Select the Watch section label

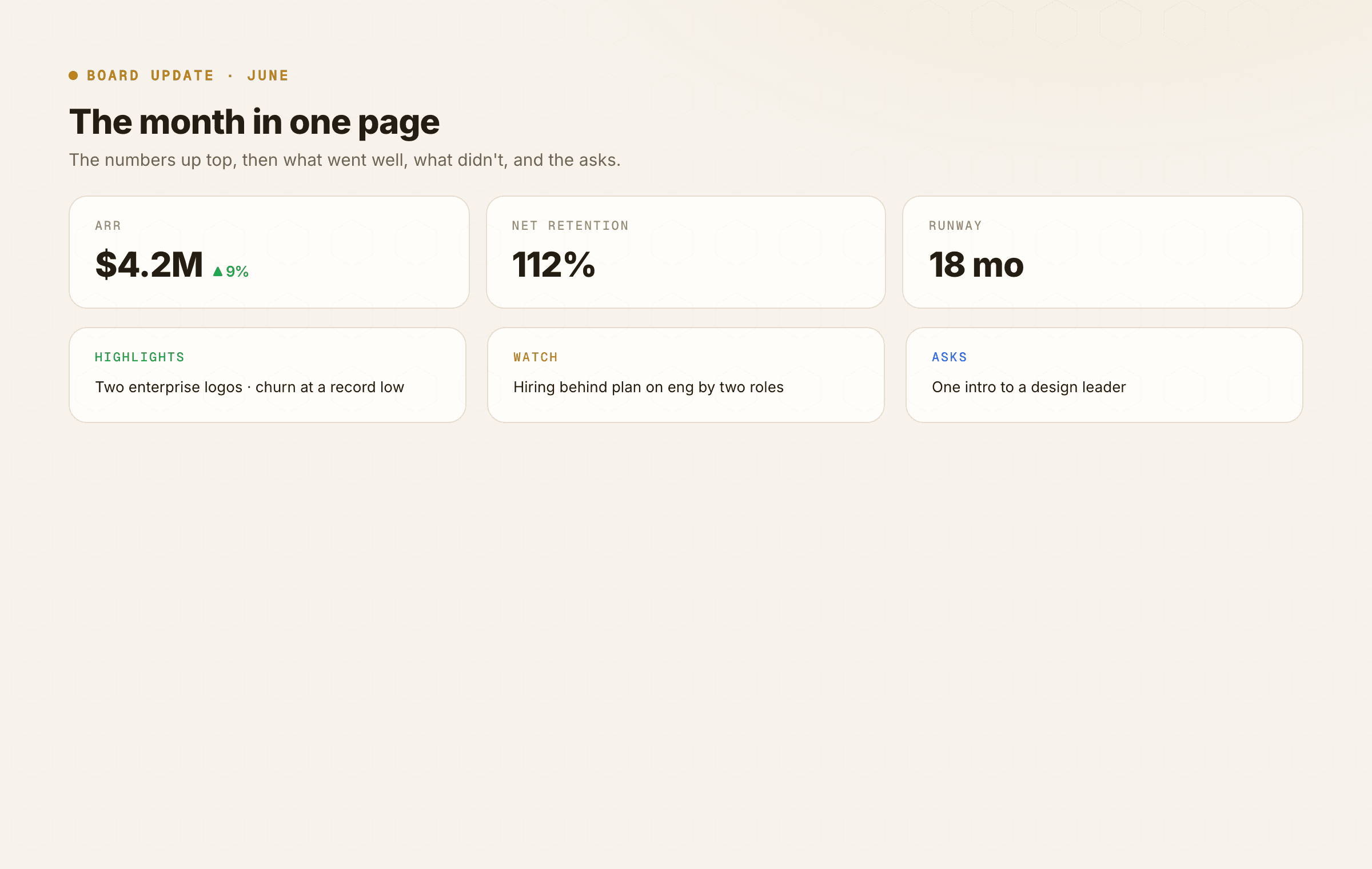click(536, 357)
